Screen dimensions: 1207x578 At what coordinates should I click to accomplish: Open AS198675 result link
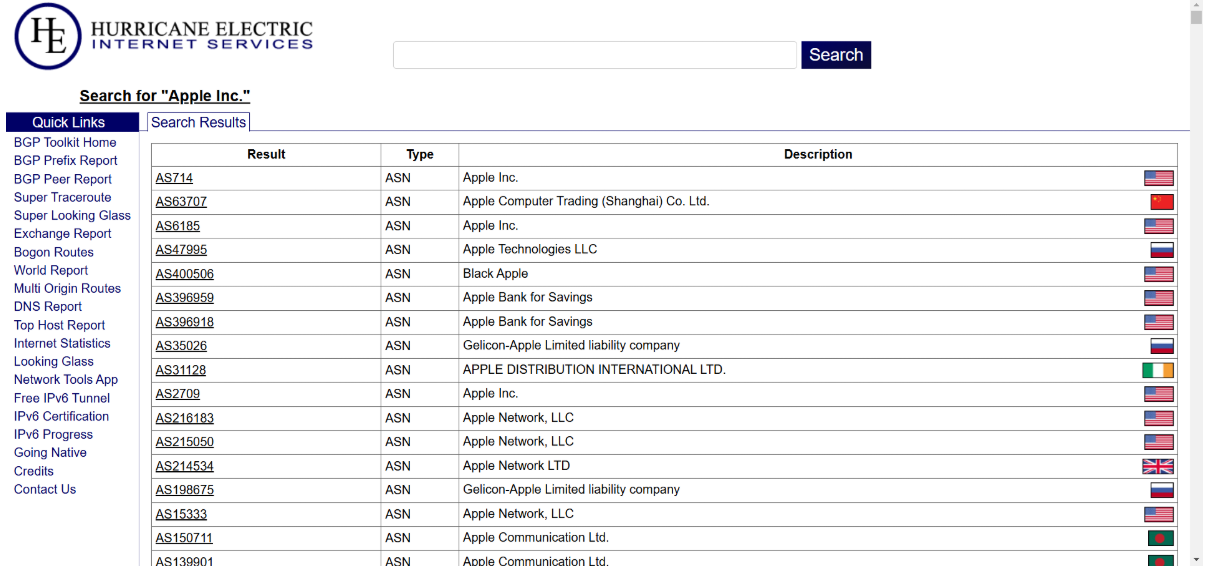185,490
